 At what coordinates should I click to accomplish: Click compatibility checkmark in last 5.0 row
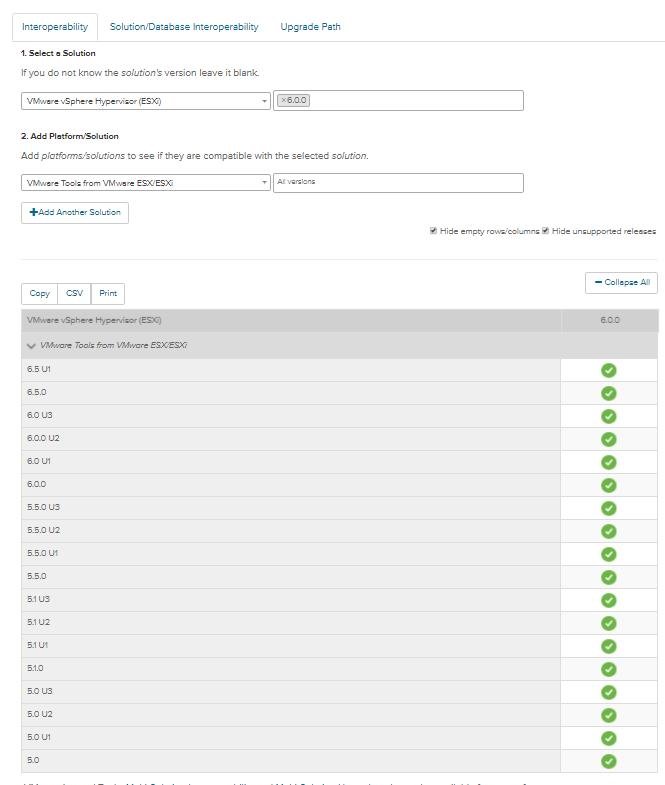(x=608, y=762)
